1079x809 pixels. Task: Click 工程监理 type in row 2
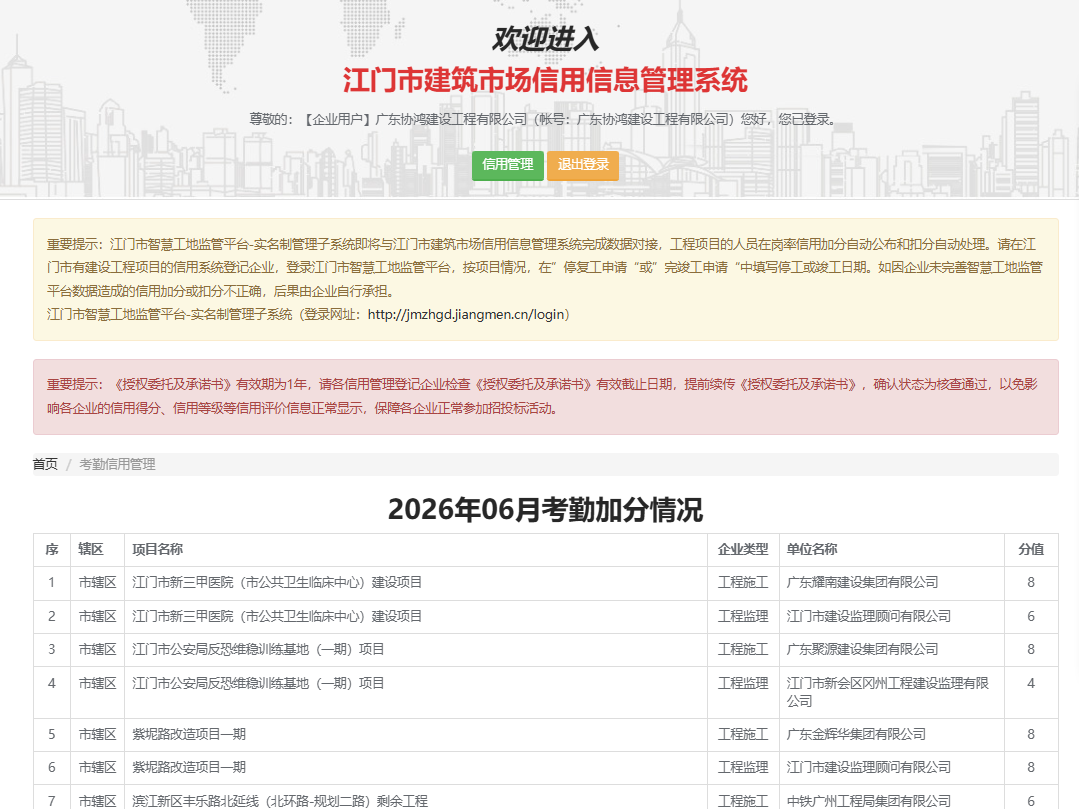point(743,616)
